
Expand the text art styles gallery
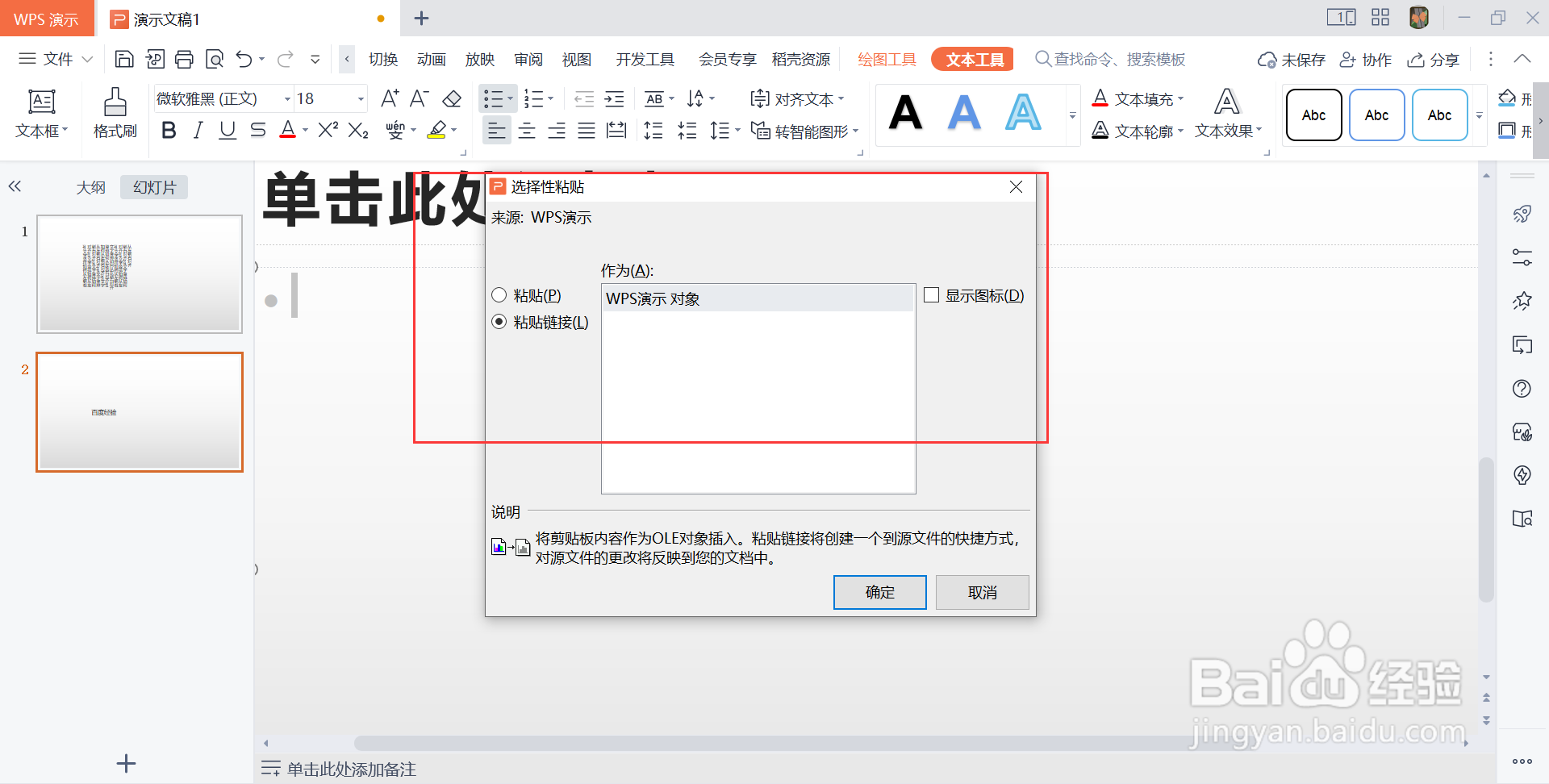(x=1072, y=115)
